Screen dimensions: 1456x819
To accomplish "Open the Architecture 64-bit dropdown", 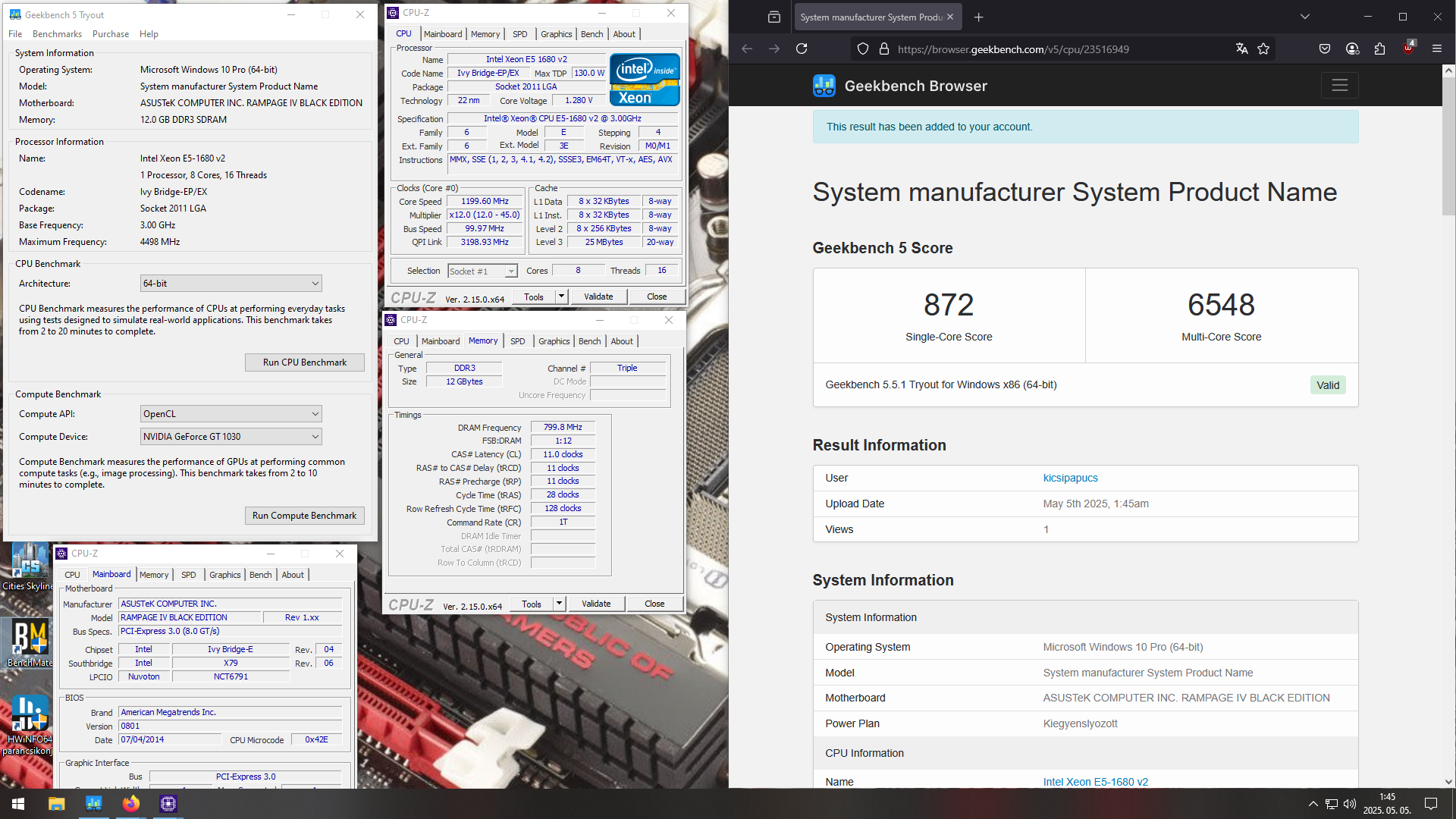I will pyautogui.click(x=231, y=283).
